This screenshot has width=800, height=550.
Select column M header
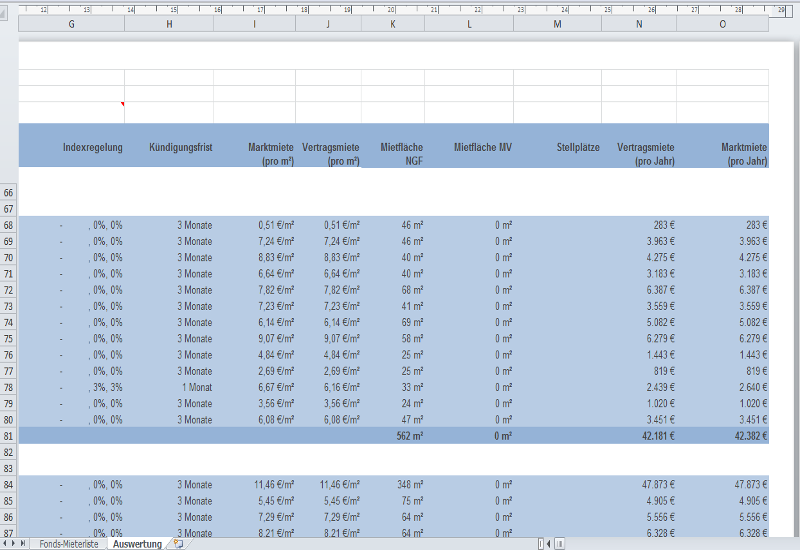point(557,24)
